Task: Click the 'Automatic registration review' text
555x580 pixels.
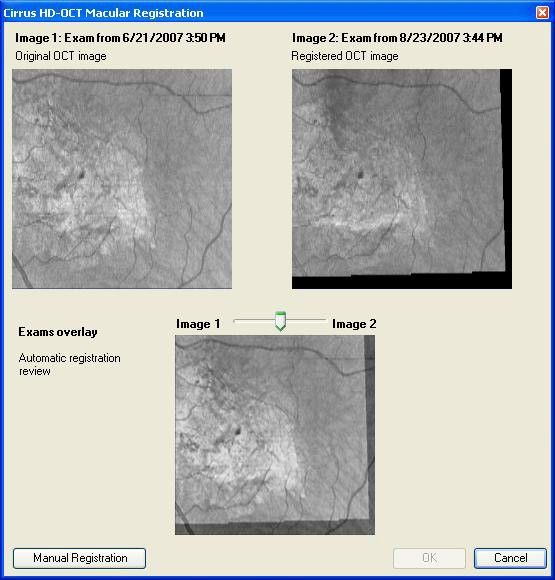Action: (x=70, y=364)
